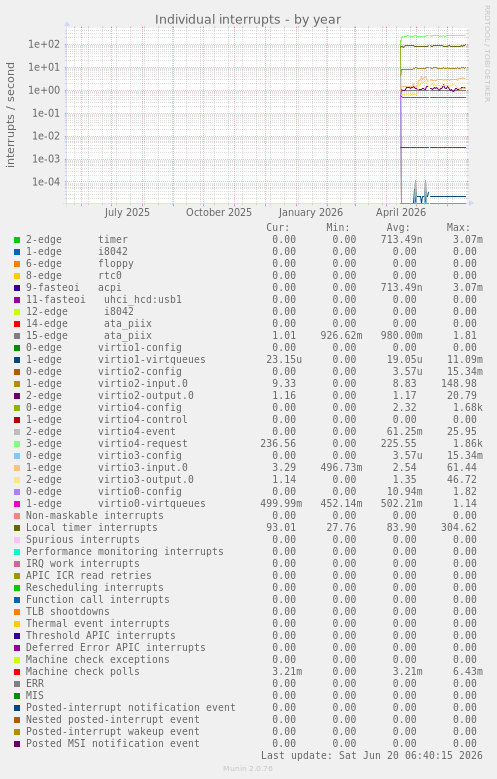The image size is (497, 779).
Task: Click the orange TLB shootdowns swatch
Action: [x=17, y=612]
